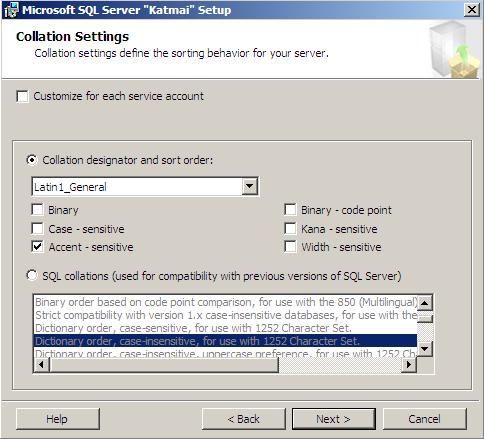Close the Katmai Setup window
The image size is (484, 439).
(472, 10)
